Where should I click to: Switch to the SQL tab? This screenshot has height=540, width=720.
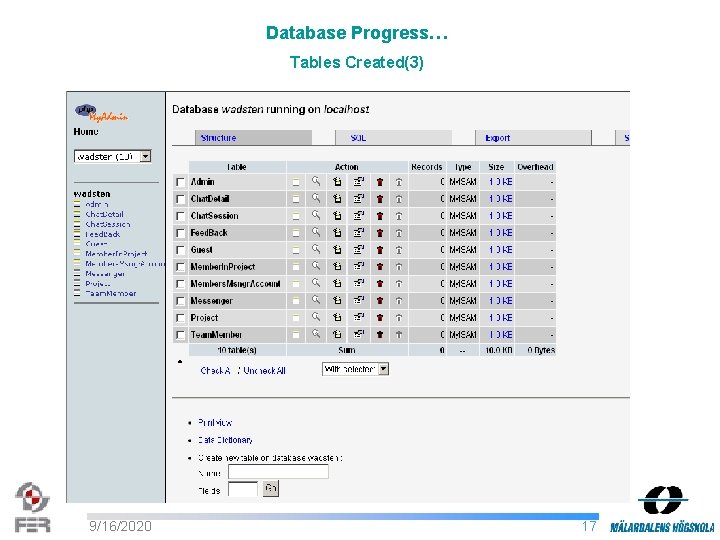394,138
